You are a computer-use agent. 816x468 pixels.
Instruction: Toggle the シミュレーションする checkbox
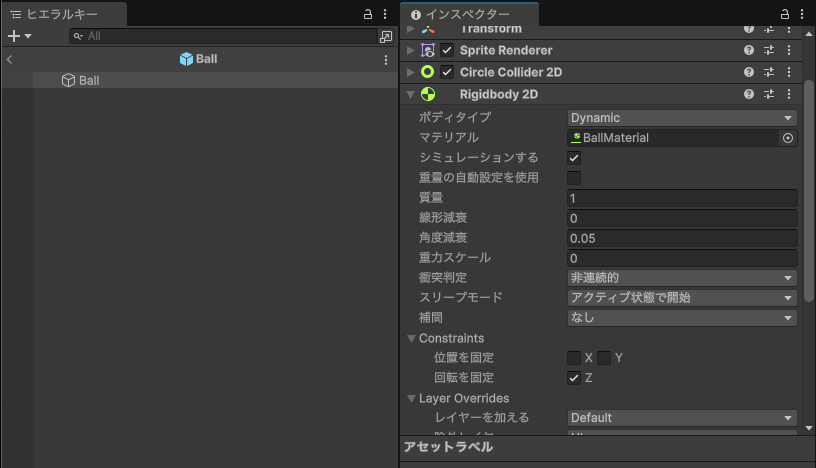pyautogui.click(x=574, y=158)
